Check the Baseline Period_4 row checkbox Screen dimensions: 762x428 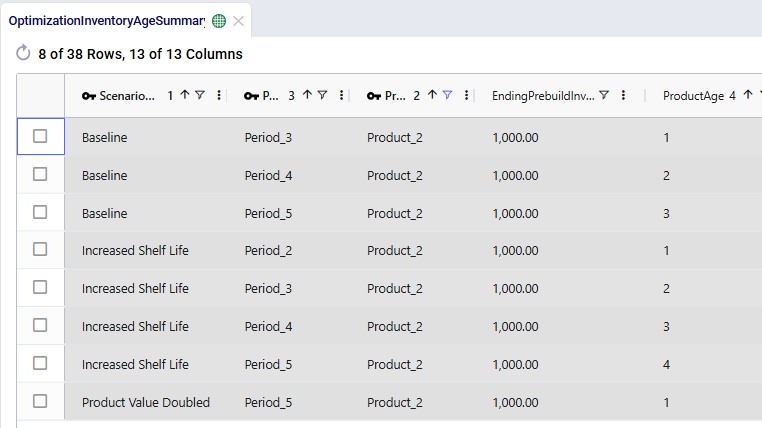click(40, 174)
